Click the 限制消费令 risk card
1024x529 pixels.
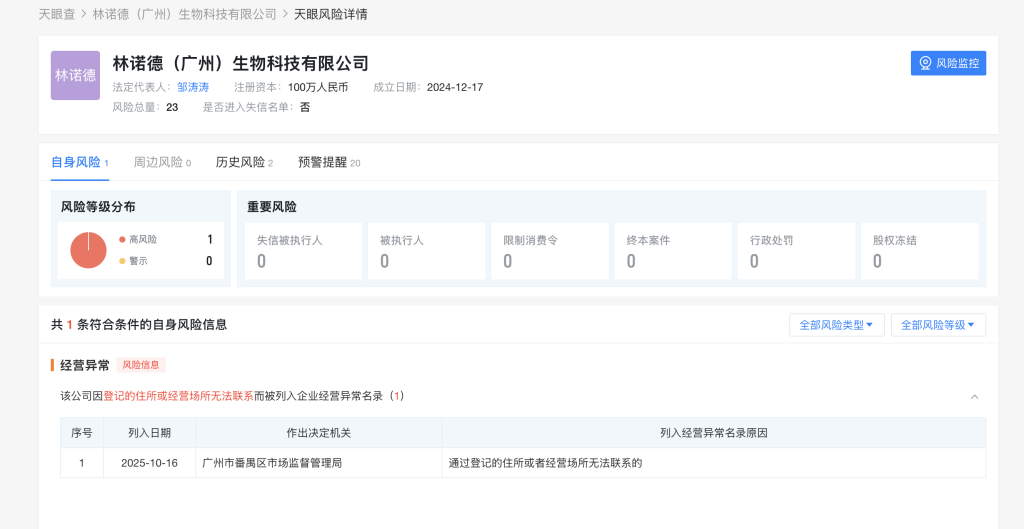coord(549,251)
